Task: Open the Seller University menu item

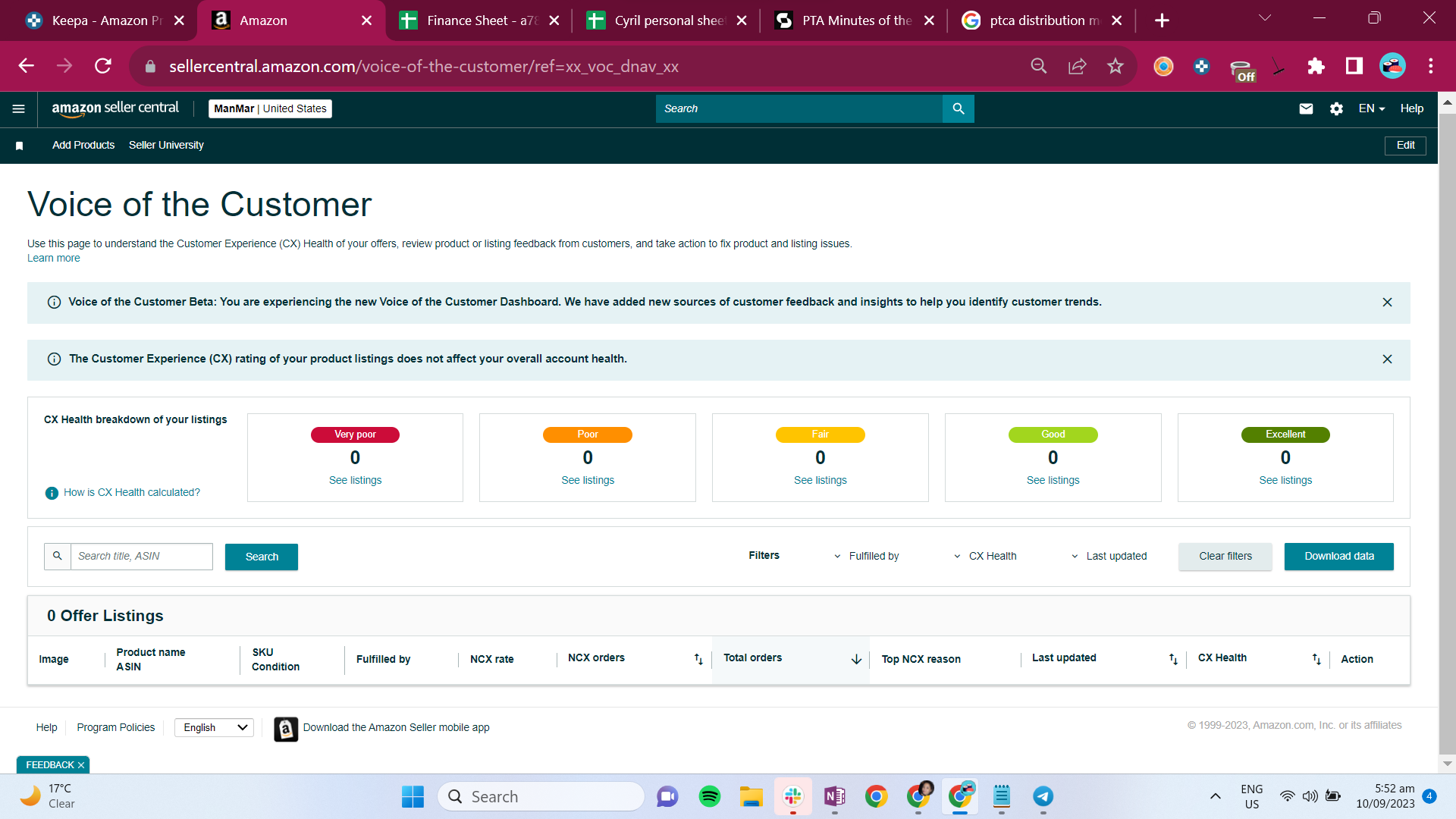Action: 166,146
